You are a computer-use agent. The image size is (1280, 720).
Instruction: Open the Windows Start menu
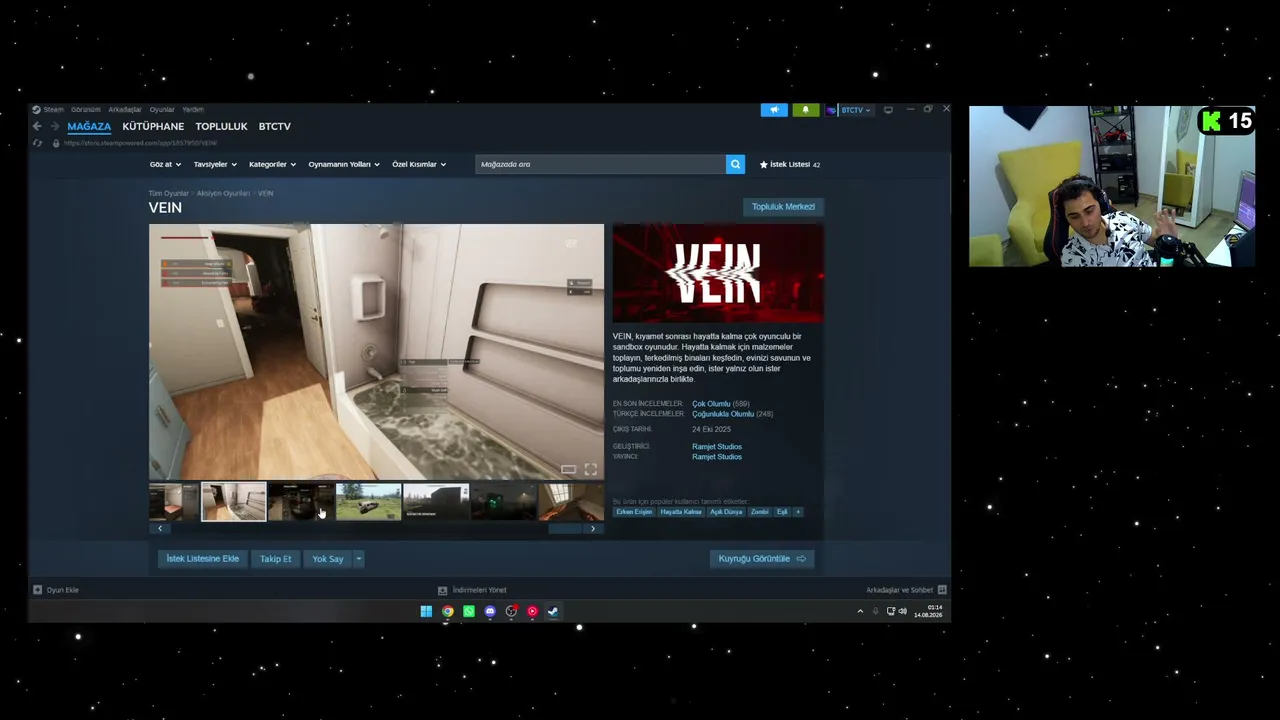click(426, 611)
